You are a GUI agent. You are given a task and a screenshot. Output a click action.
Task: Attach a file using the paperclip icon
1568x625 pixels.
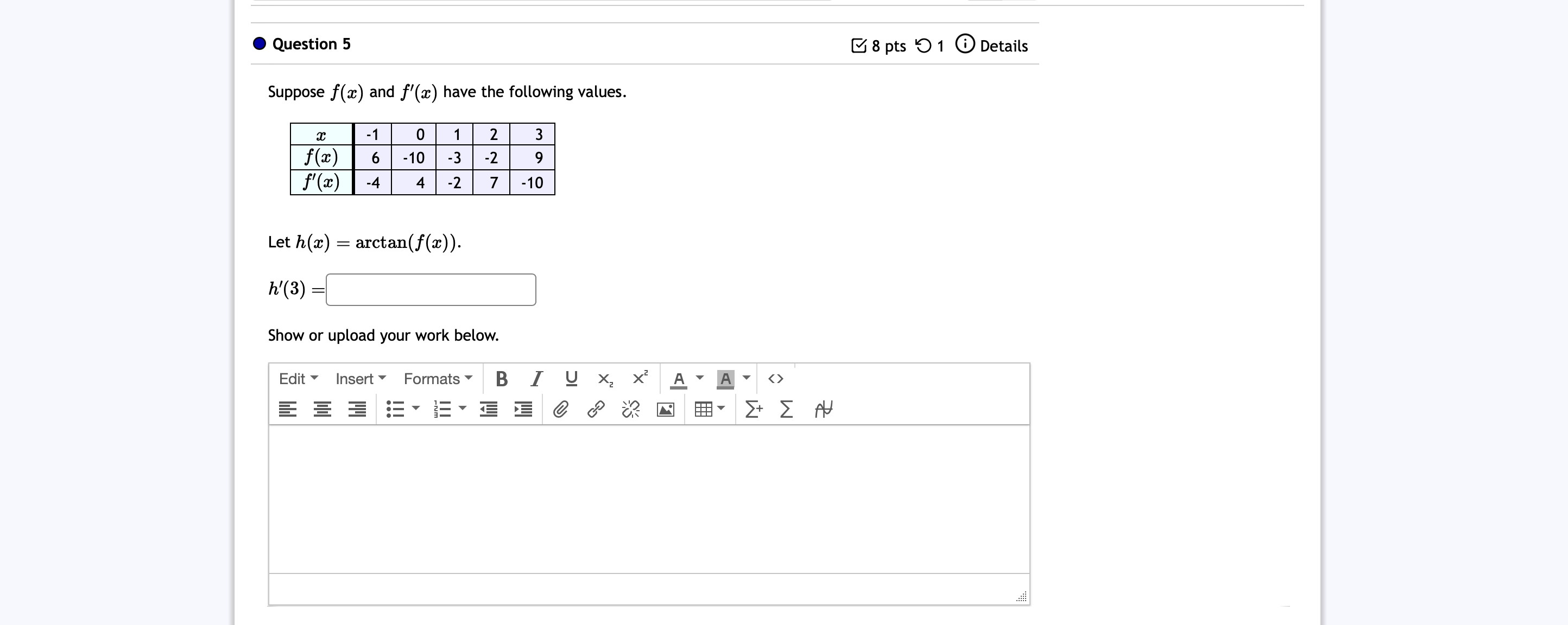pos(561,409)
